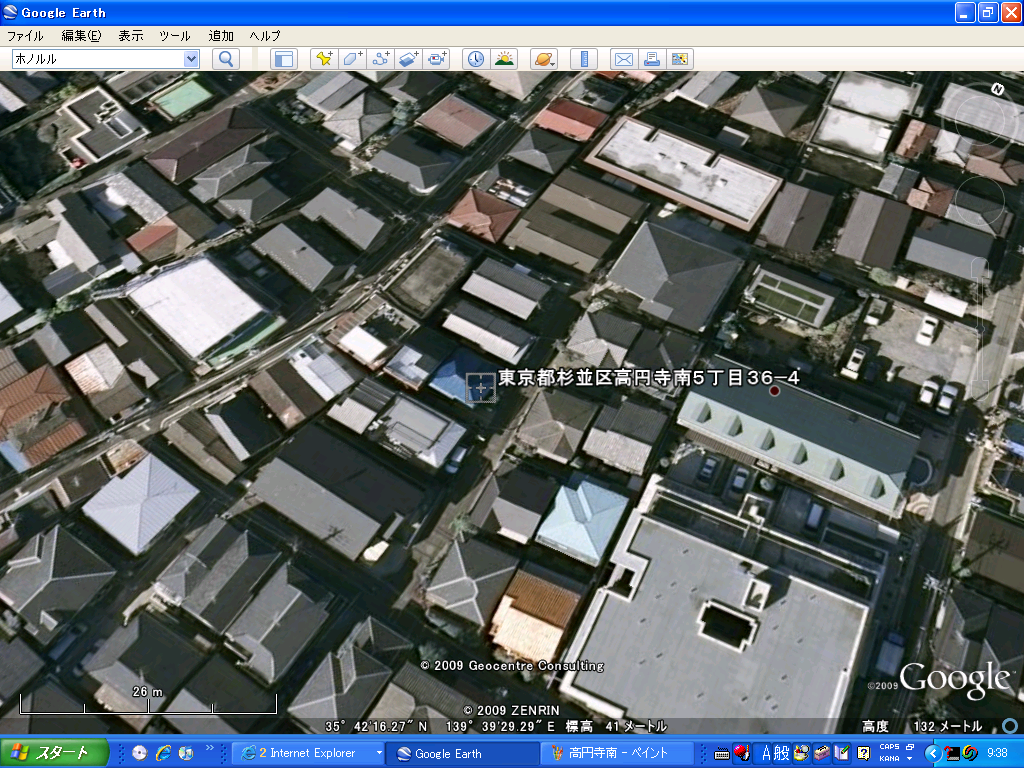
Task: View this location in Google Maps
Action: click(680, 59)
